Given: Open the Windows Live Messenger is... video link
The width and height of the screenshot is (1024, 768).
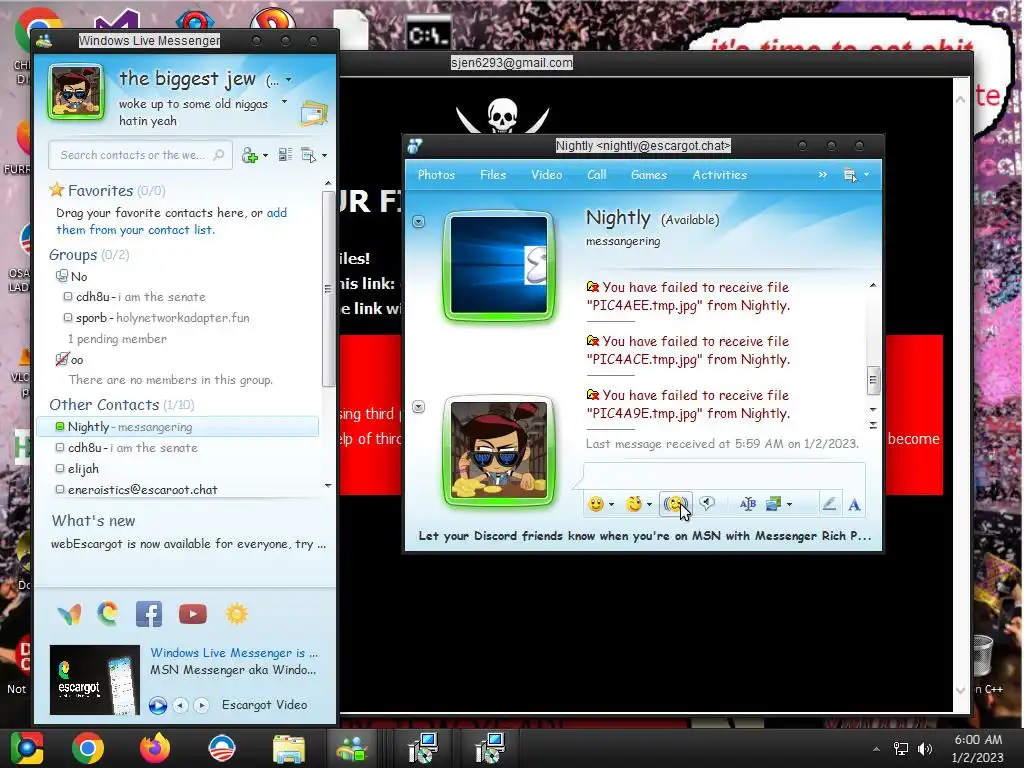Looking at the screenshot, I should [234, 652].
